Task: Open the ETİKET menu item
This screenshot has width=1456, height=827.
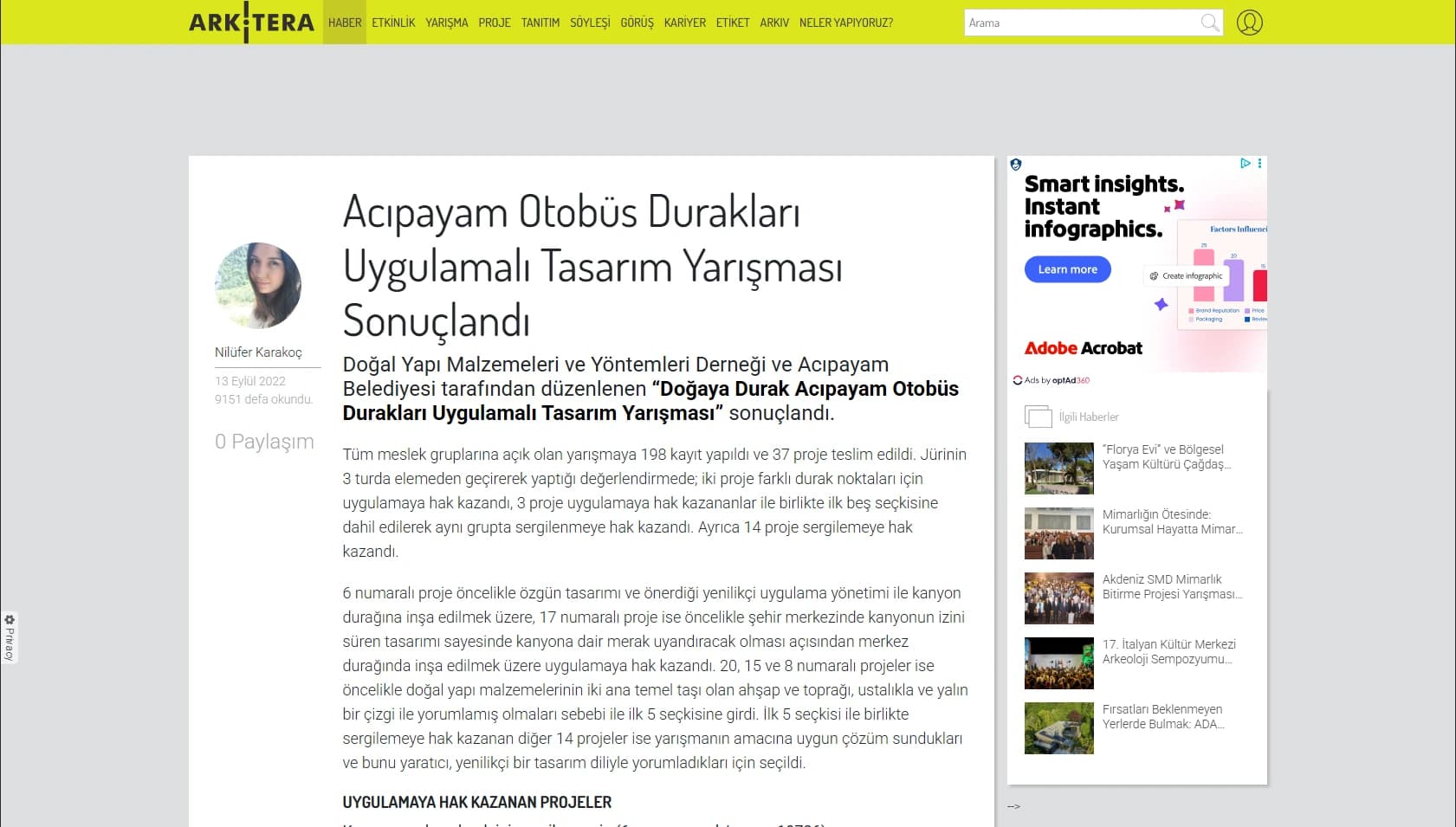Action: click(x=733, y=23)
